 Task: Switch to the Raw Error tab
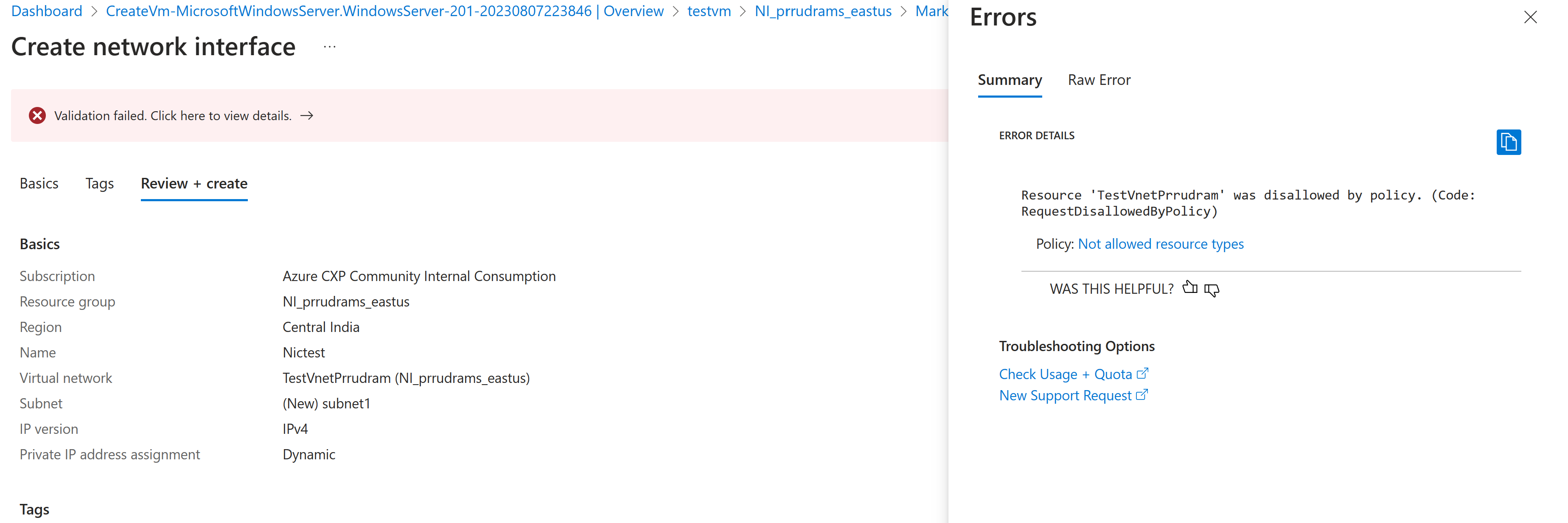tap(1099, 80)
